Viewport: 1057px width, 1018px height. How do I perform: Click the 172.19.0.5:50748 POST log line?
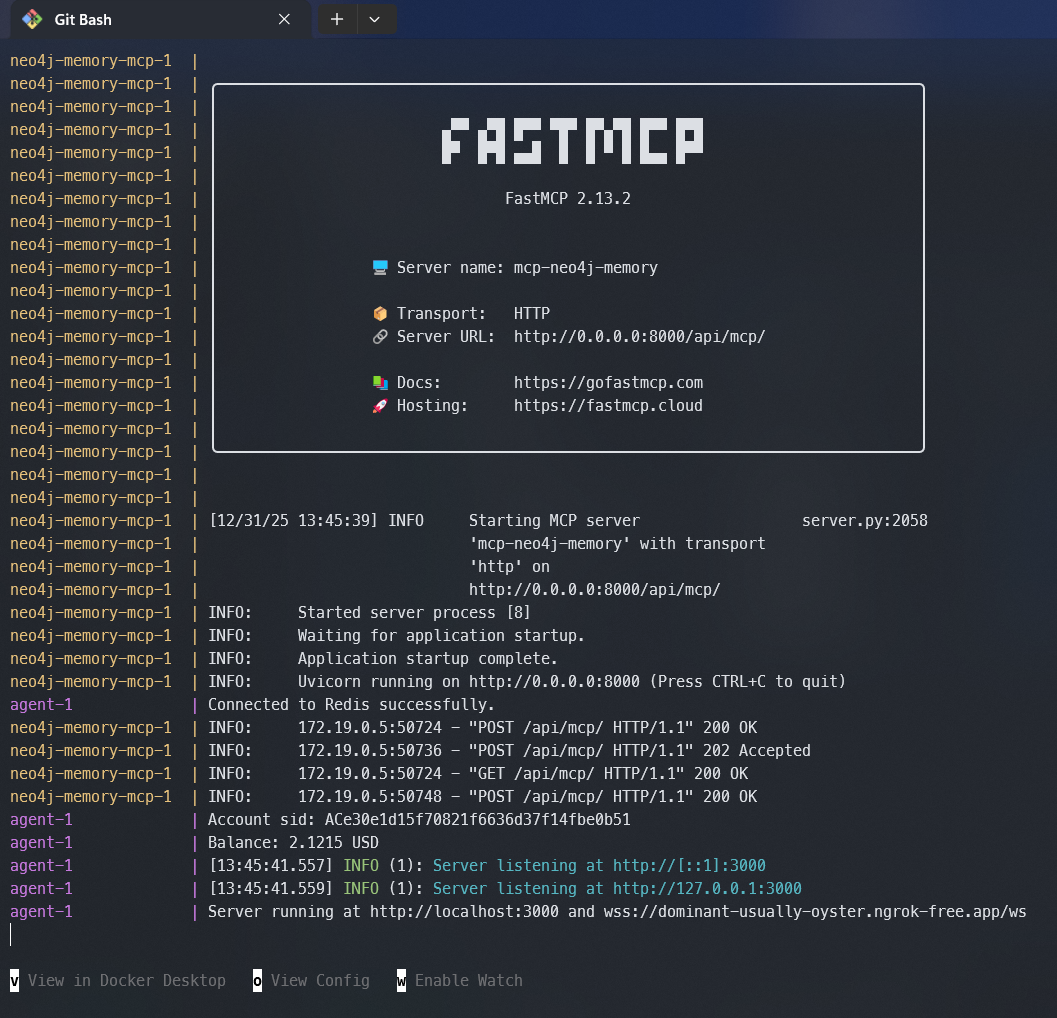click(482, 797)
